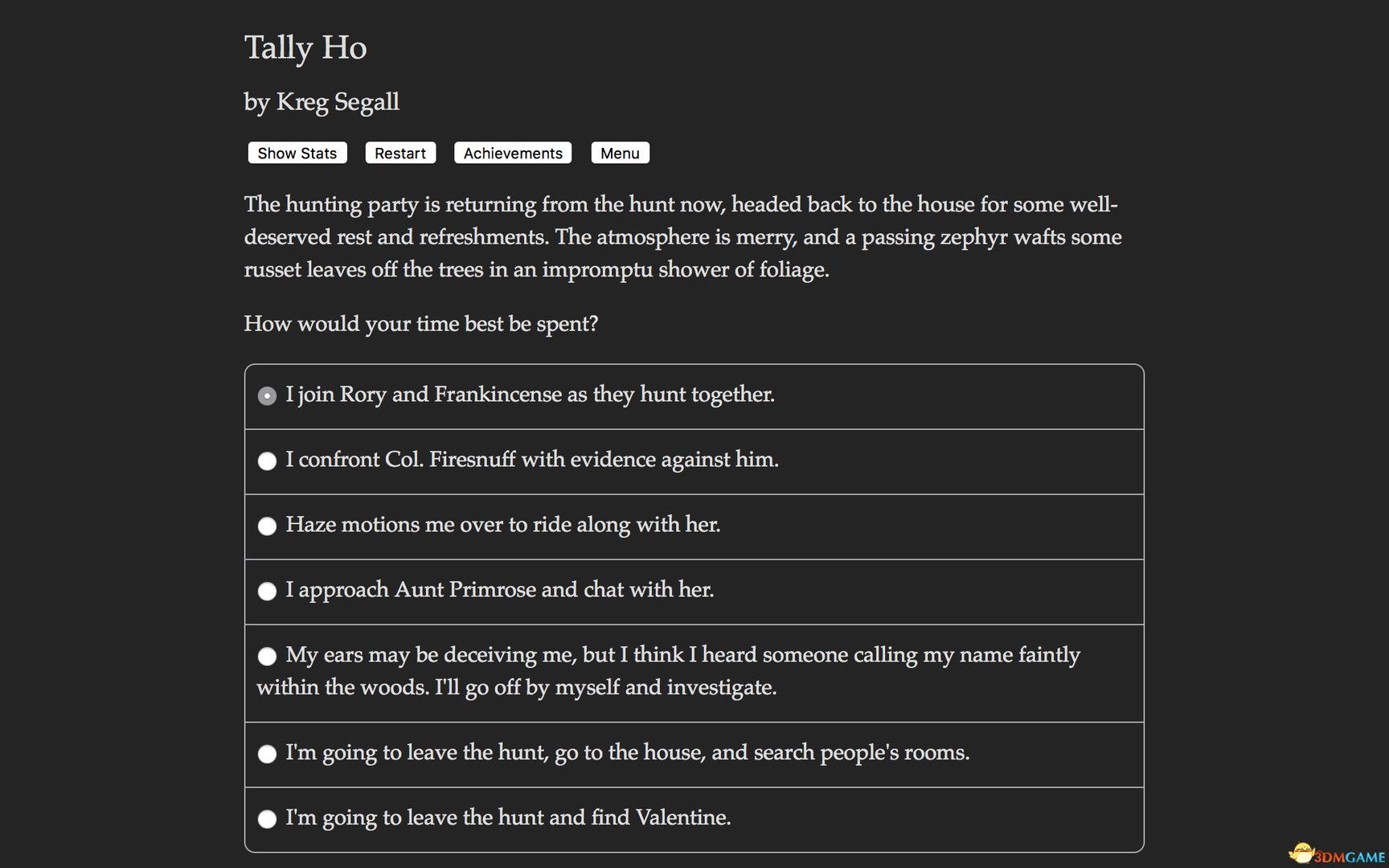Click the 'Tally Ho' title text

(x=305, y=48)
